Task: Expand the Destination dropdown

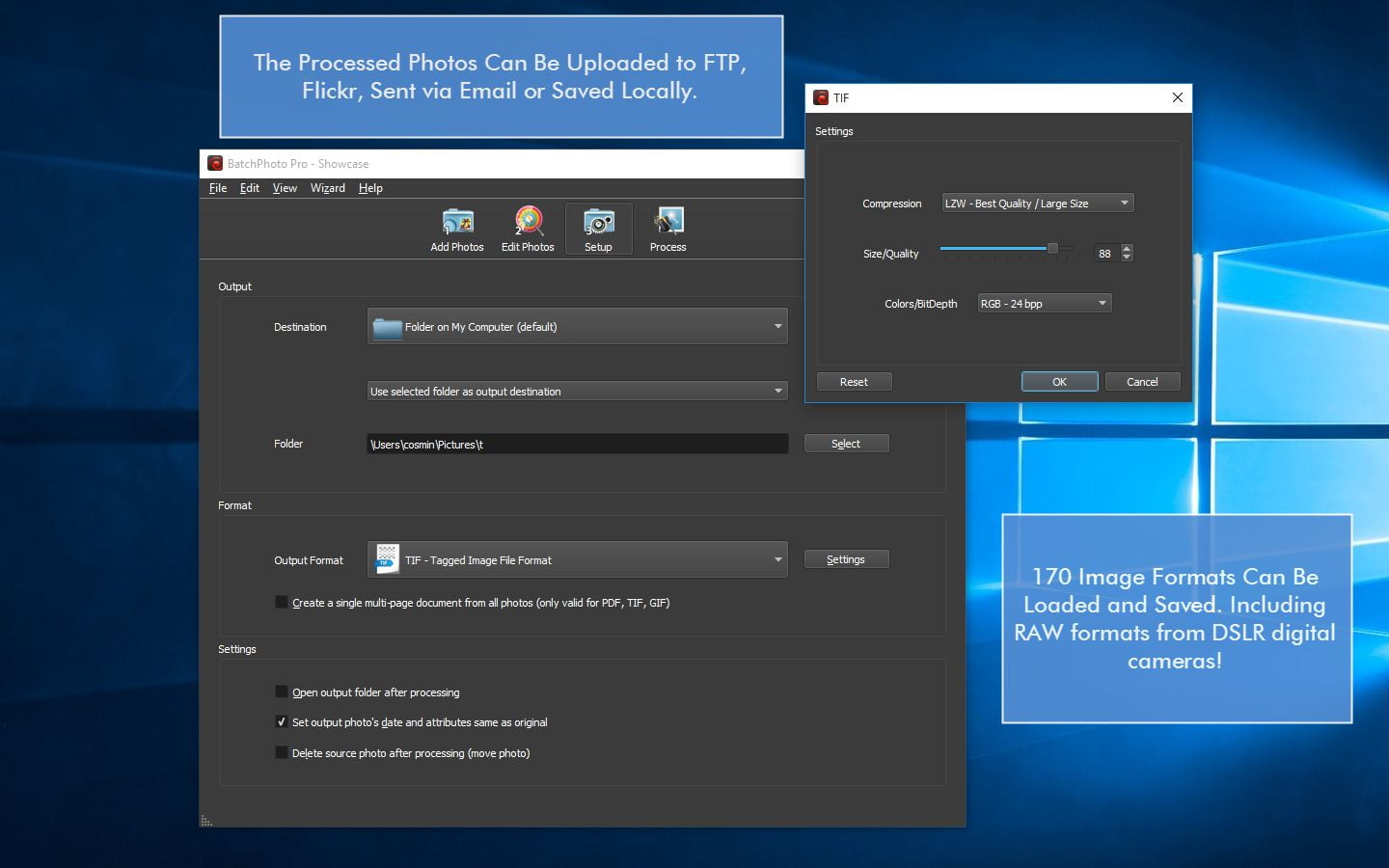Action: pos(577,326)
